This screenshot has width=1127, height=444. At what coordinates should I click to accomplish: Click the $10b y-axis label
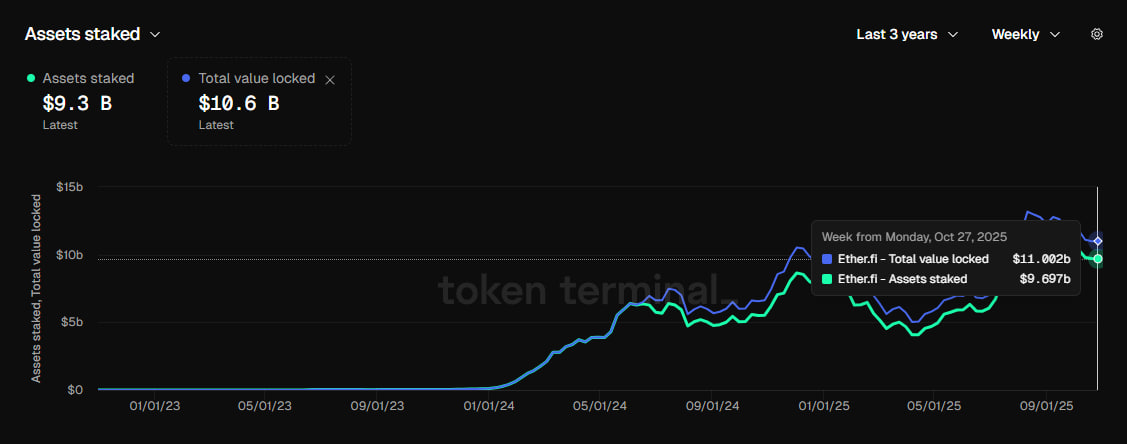(69, 255)
